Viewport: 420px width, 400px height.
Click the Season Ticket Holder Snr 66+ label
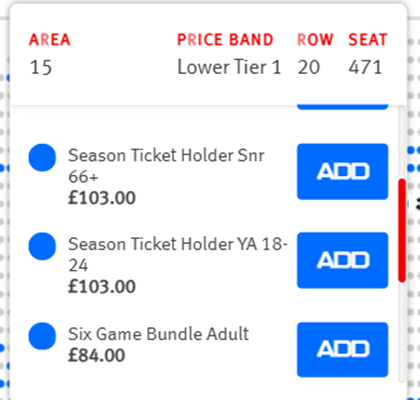click(166, 166)
